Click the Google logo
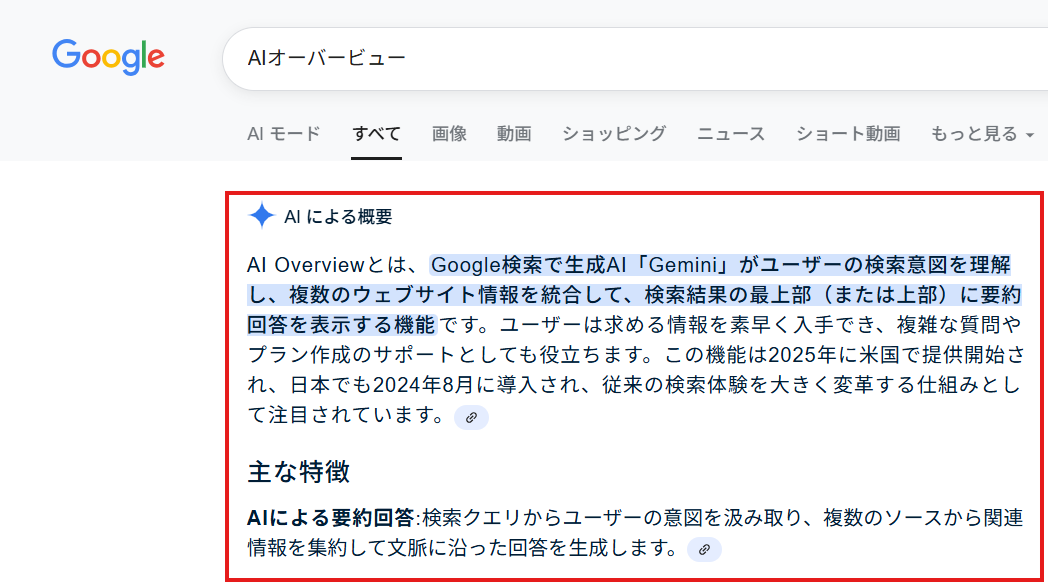 108,57
